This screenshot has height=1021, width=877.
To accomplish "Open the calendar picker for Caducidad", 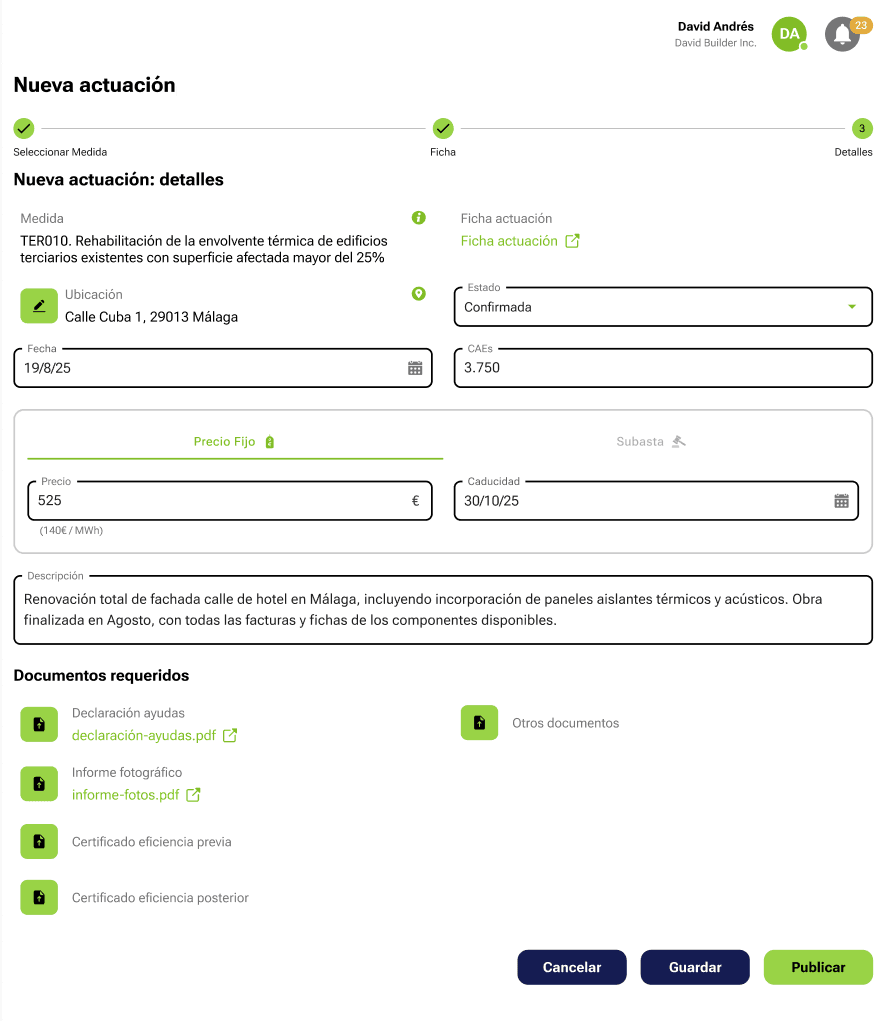I will (x=841, y=500).
